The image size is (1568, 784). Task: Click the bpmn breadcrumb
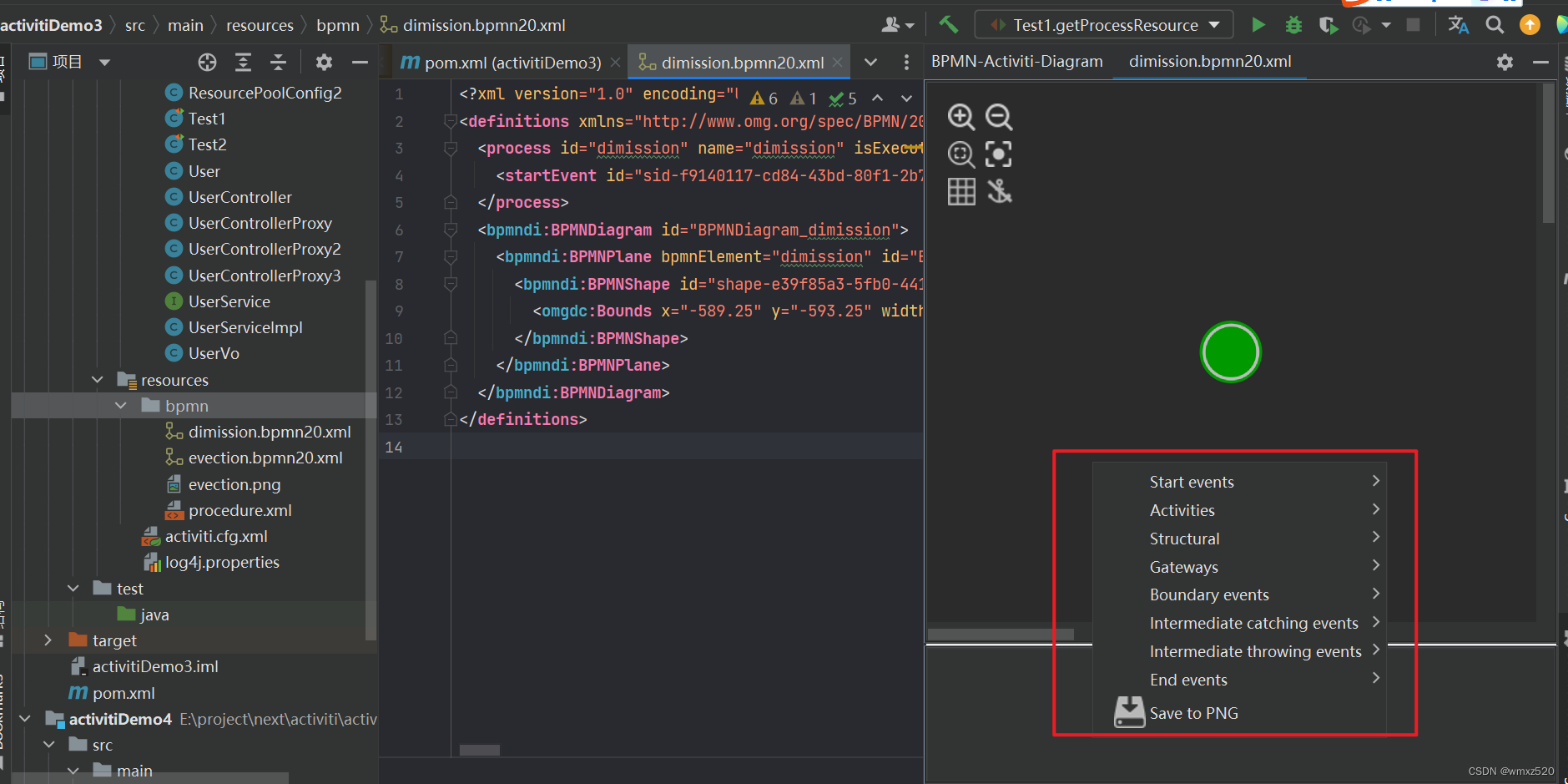tap(338, 25)
